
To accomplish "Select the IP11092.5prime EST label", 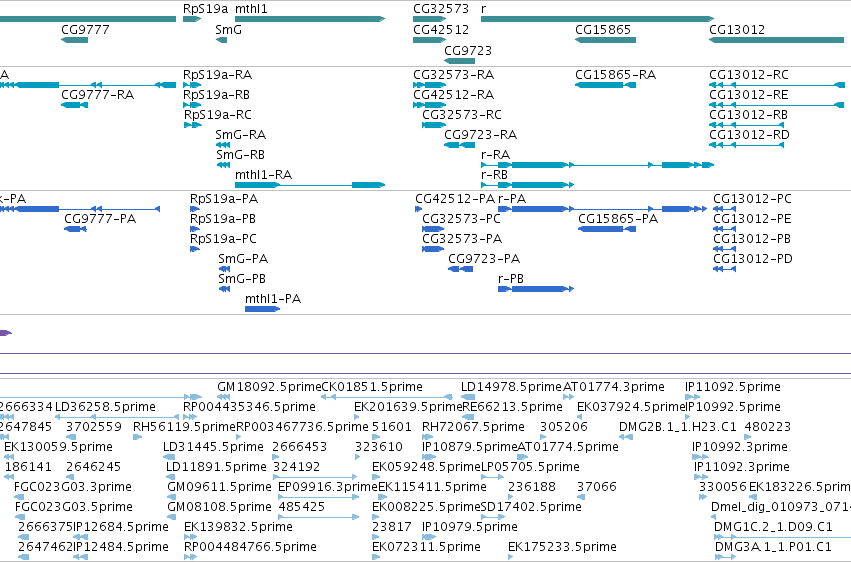I will pyautogui.click(x=733, y=387).
